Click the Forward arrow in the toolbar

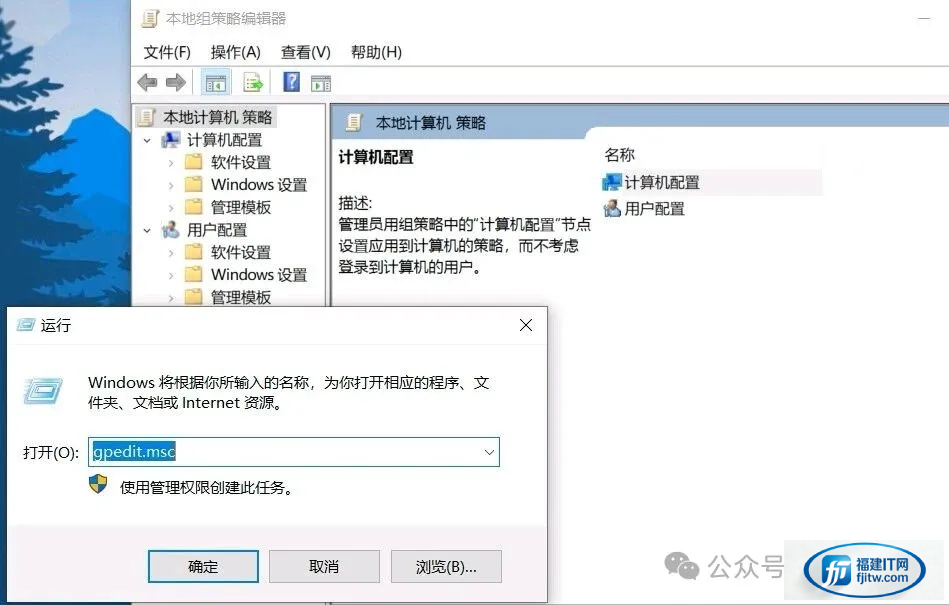pyautogui.click(x=176, y=82)
